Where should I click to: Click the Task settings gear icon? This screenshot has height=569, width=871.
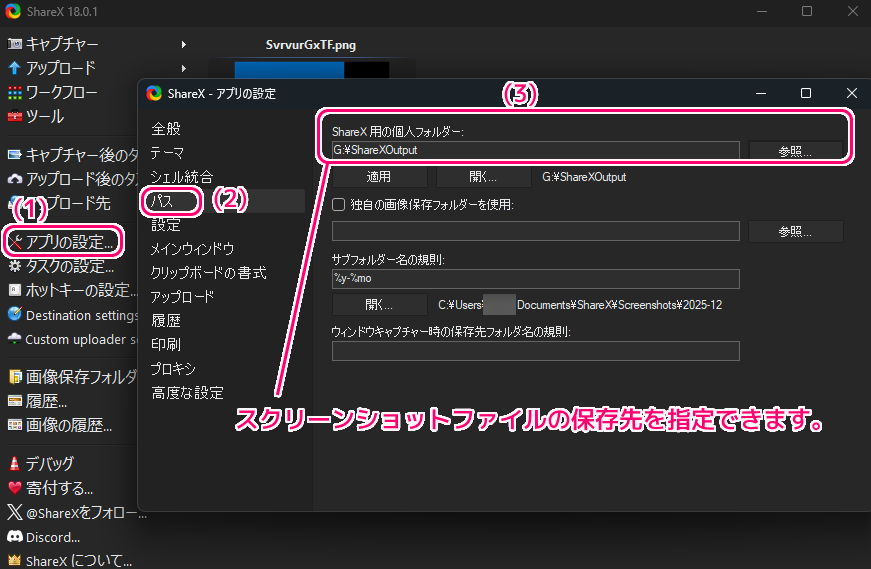[x=14, y=266]
